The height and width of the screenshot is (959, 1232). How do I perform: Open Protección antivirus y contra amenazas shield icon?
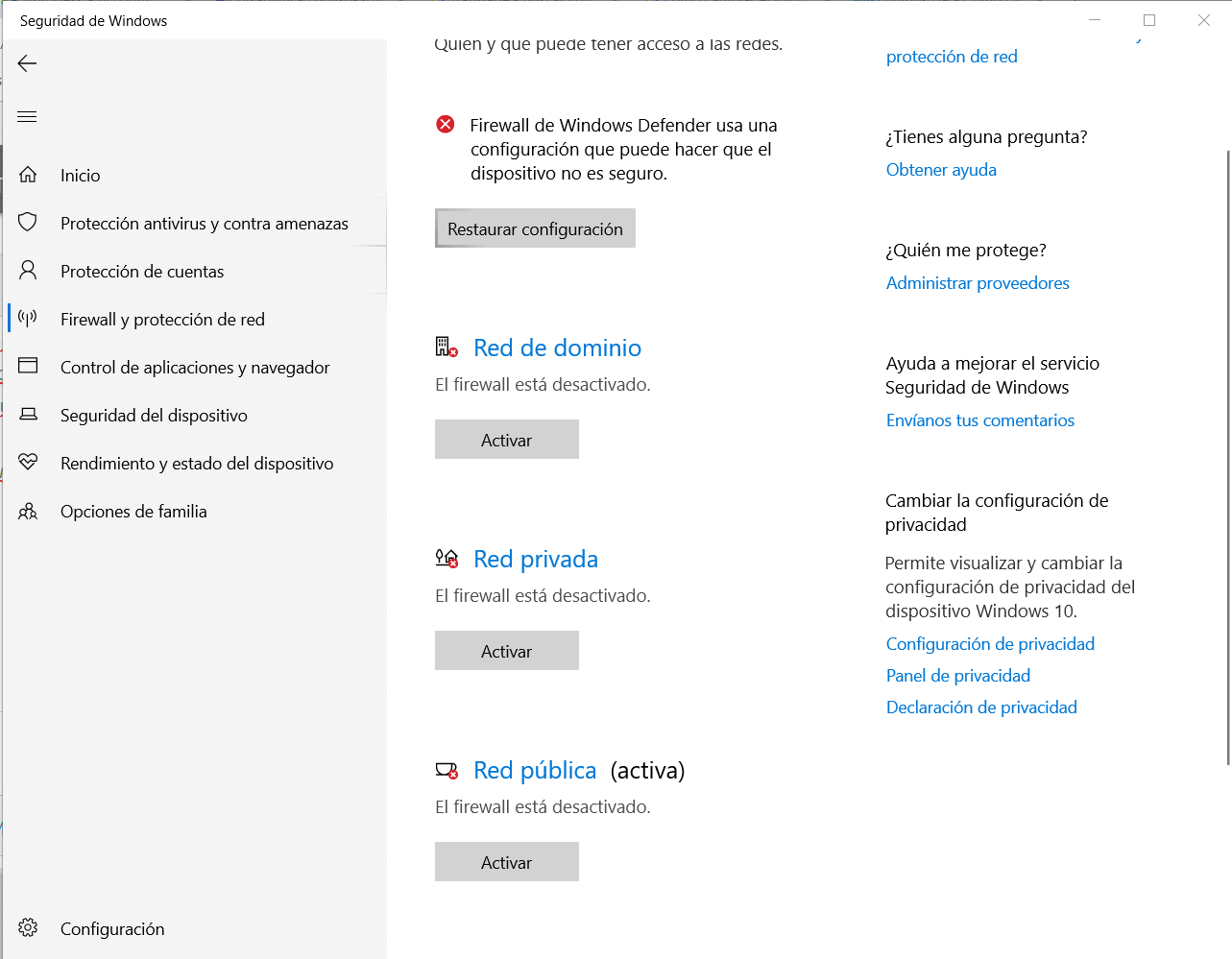pyautogui.click(x=27, y=223)
